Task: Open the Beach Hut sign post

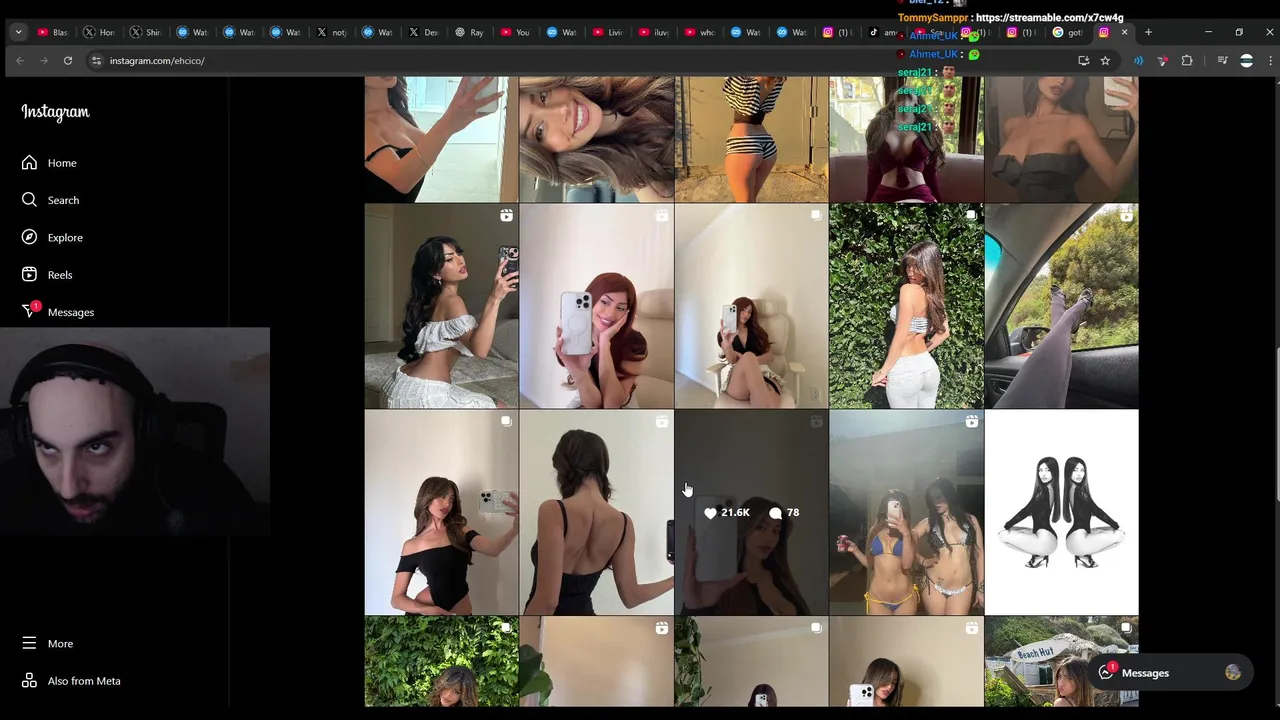Action: (x=1061, y=662)
